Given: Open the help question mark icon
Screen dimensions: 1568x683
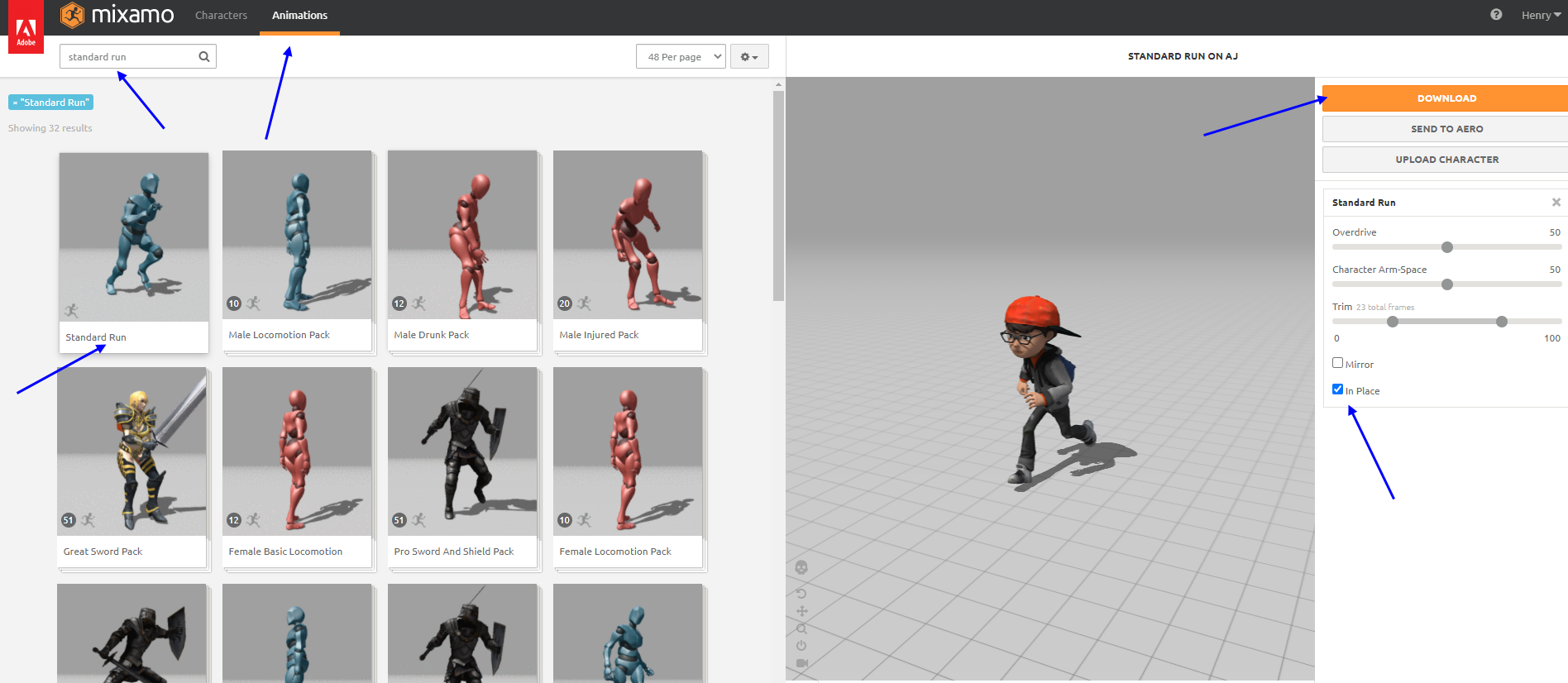Looking at the screenshot, I should point(1496,15).
